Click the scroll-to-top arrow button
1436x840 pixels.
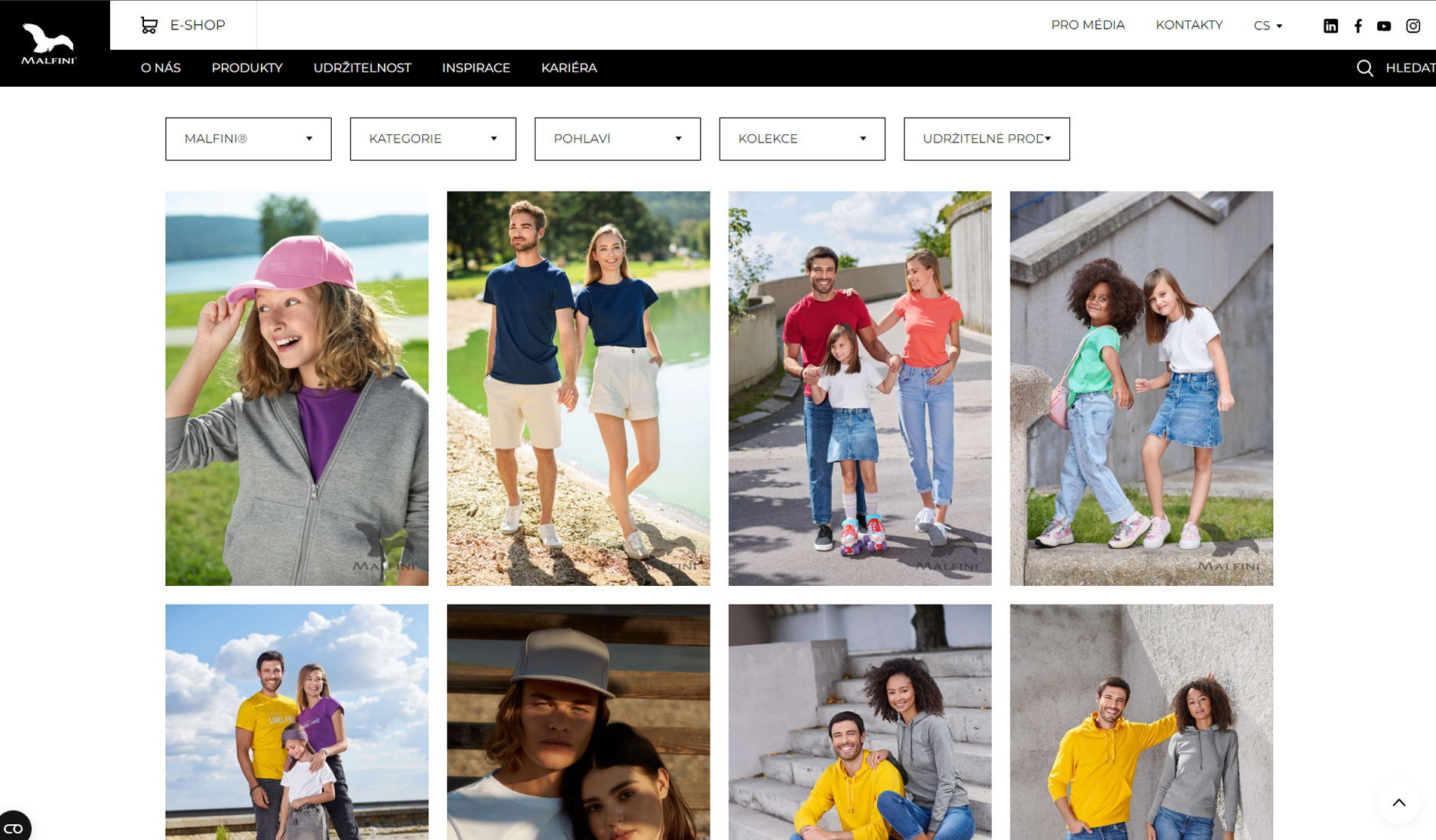click(1398, 802)
